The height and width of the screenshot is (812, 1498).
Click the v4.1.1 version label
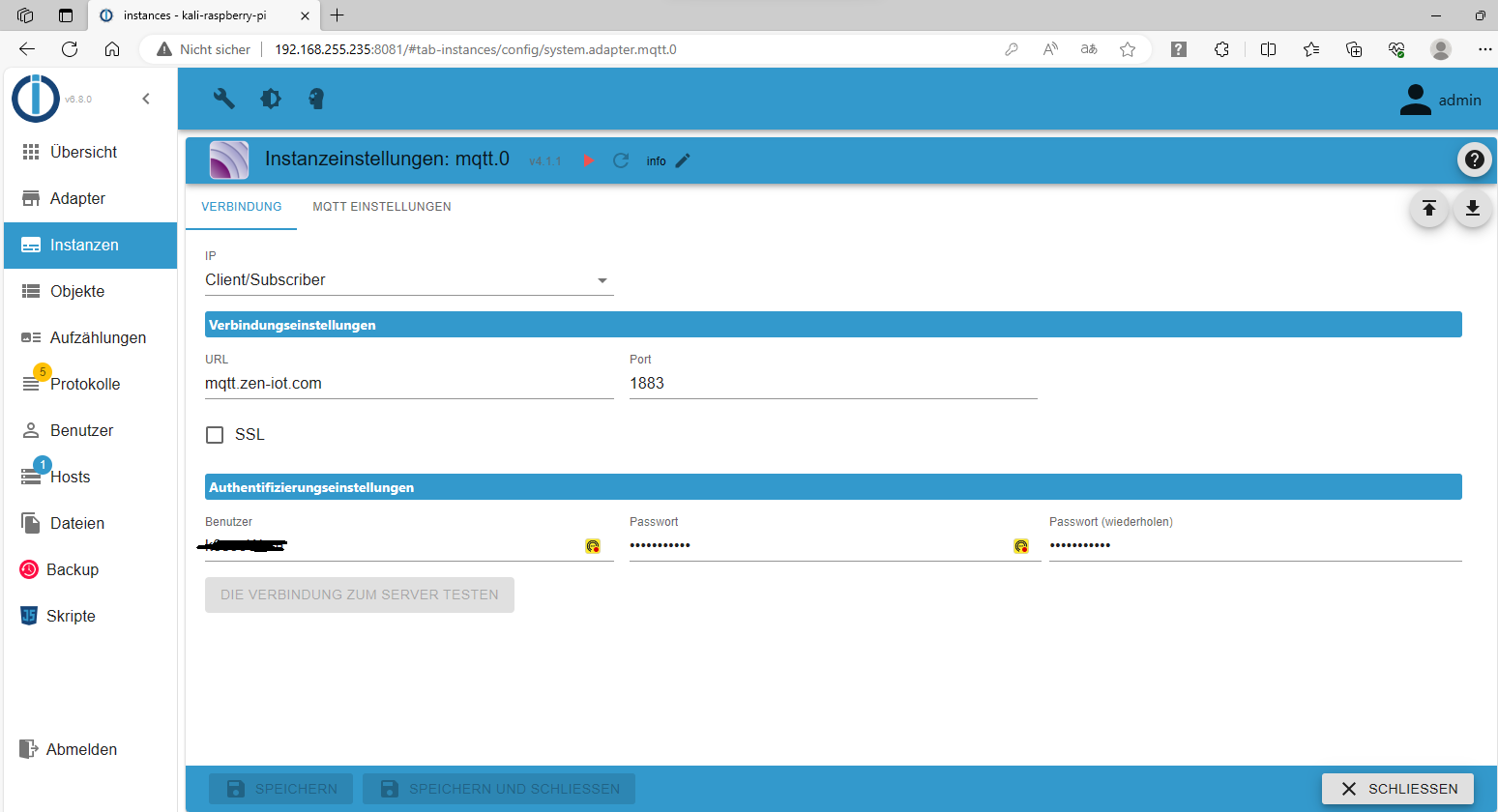(x=544, y=161)
